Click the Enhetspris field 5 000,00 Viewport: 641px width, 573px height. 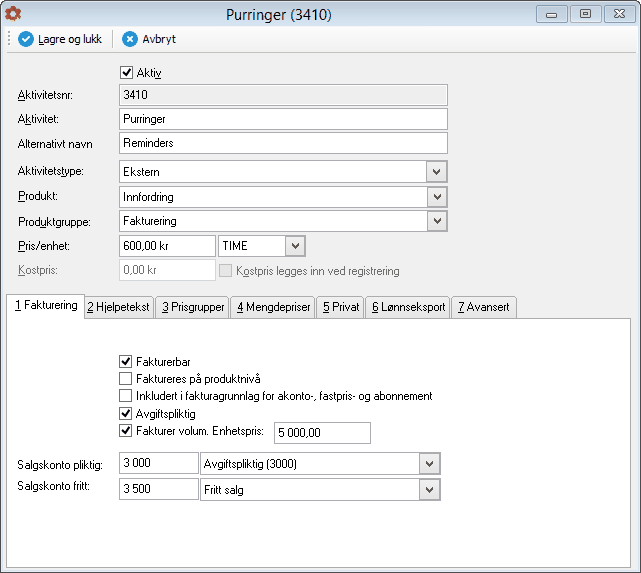pyautogui.click(x=322, y=433)
